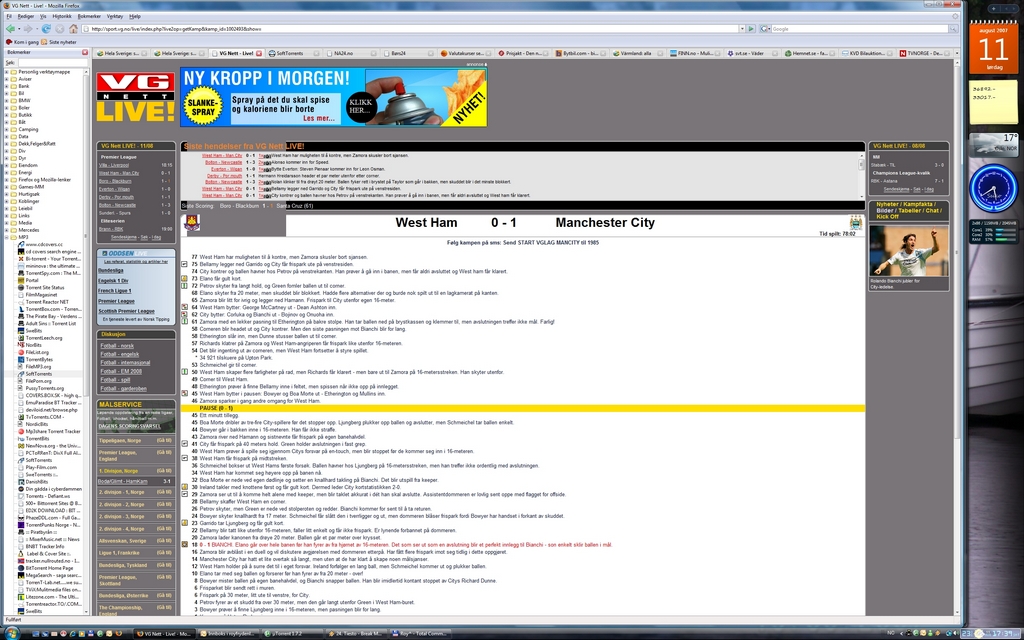Click the latest-events box scrollbar
Image resolution: width=1024 pixels, height=640 pixels.
[861, 175]
